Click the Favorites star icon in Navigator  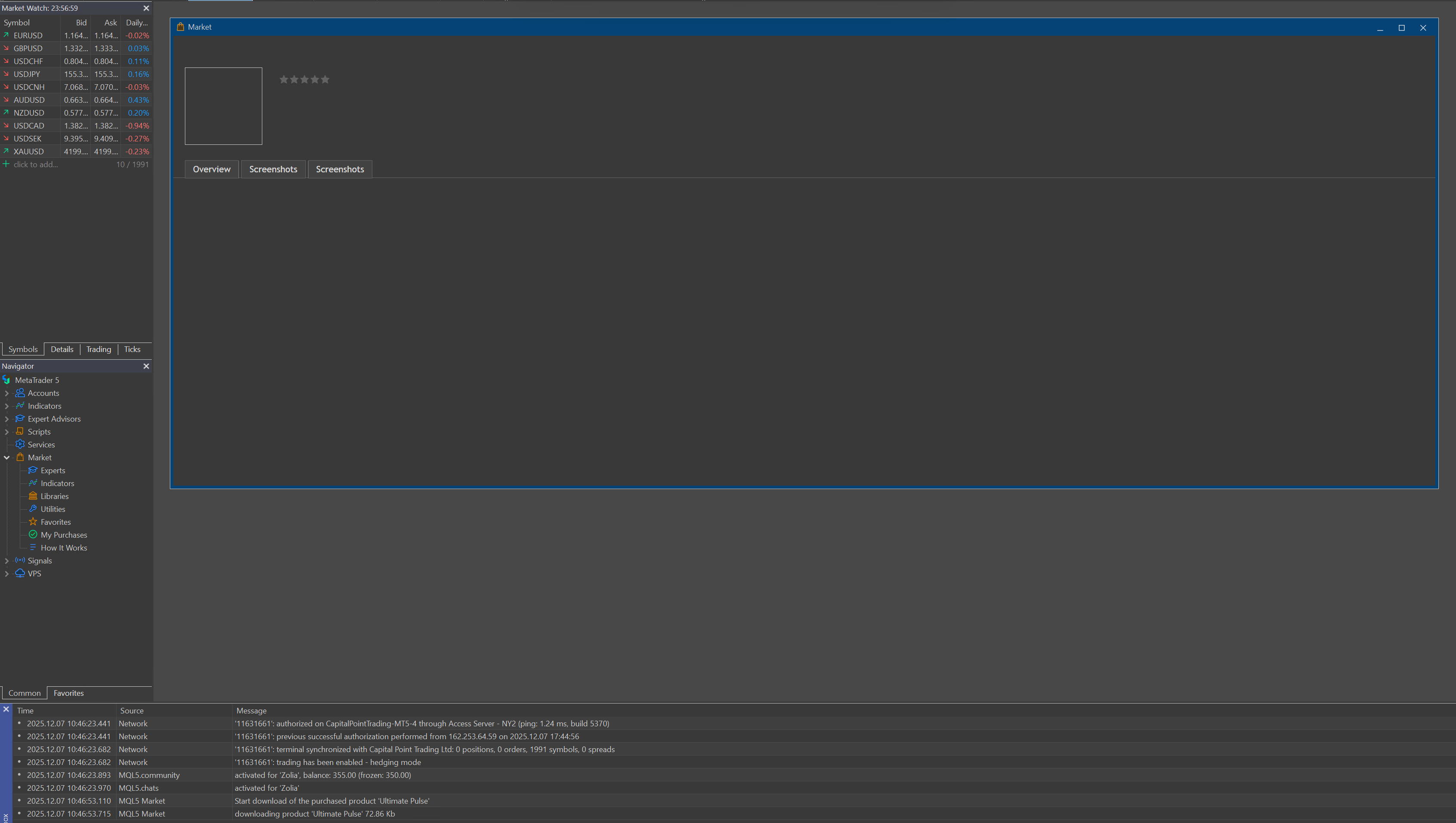33,522
